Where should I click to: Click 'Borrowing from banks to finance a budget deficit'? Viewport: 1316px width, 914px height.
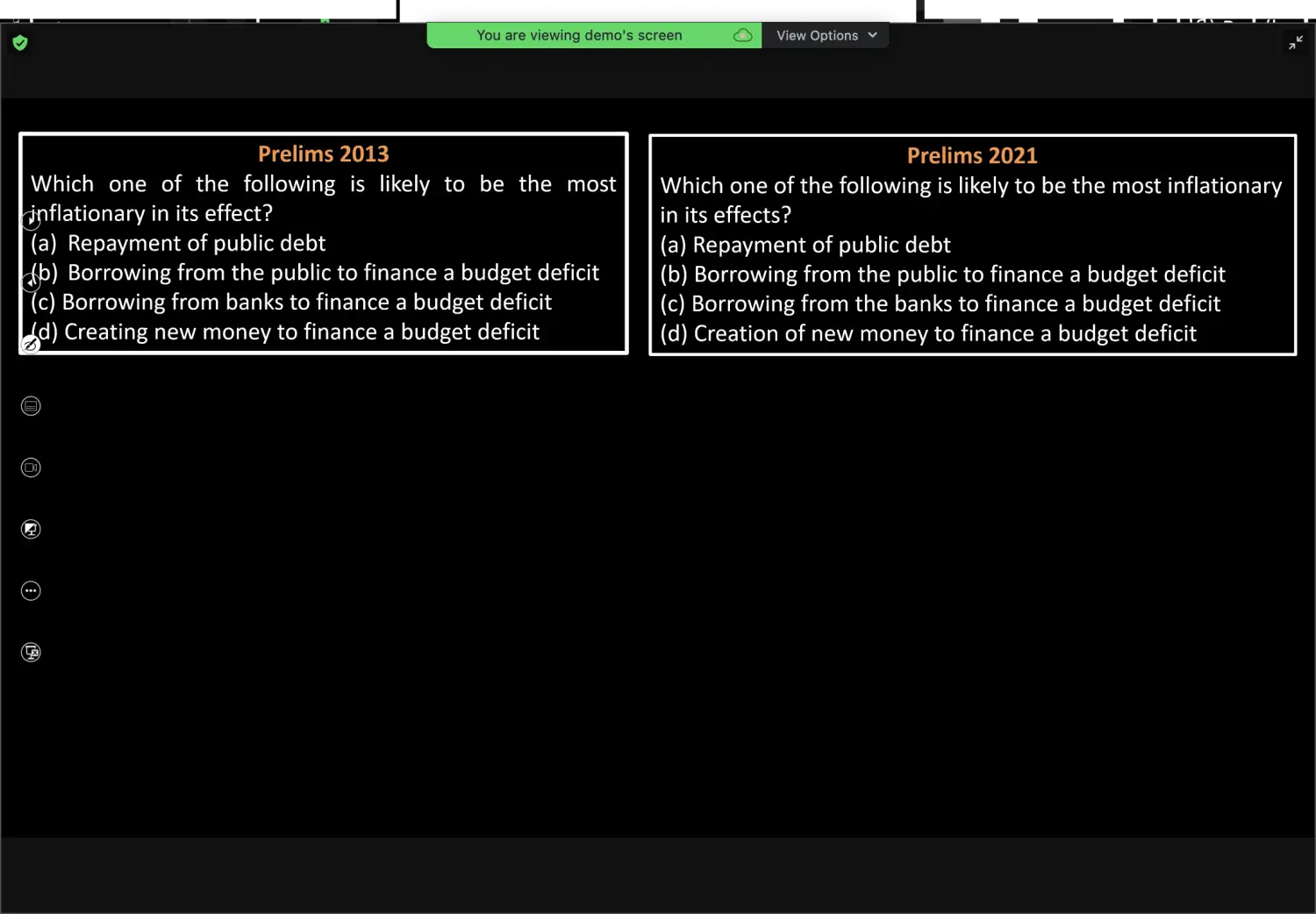point(307,302)
